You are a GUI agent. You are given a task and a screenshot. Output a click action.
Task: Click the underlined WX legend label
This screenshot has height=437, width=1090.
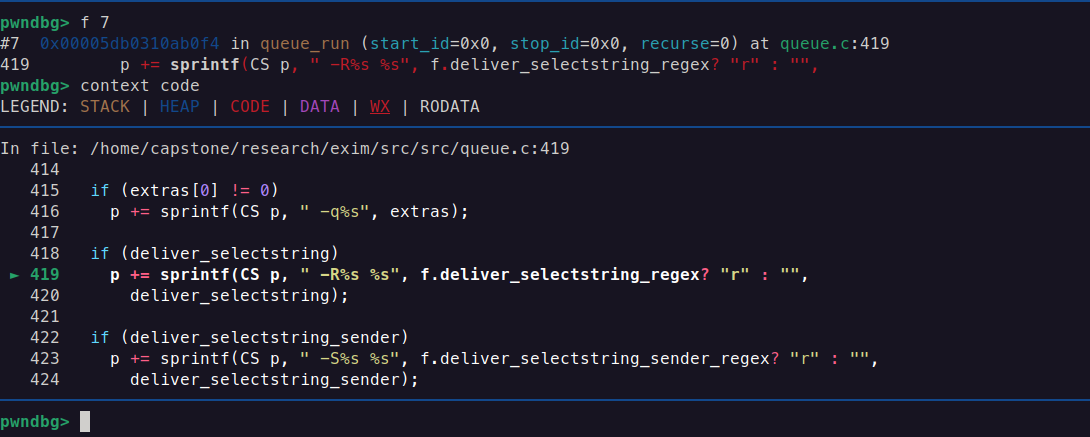(x=380, y=106)
